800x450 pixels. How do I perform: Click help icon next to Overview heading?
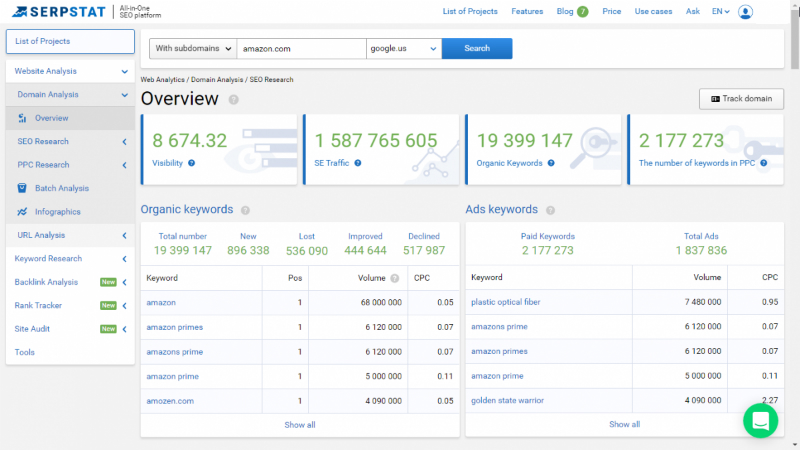point(233,99)
